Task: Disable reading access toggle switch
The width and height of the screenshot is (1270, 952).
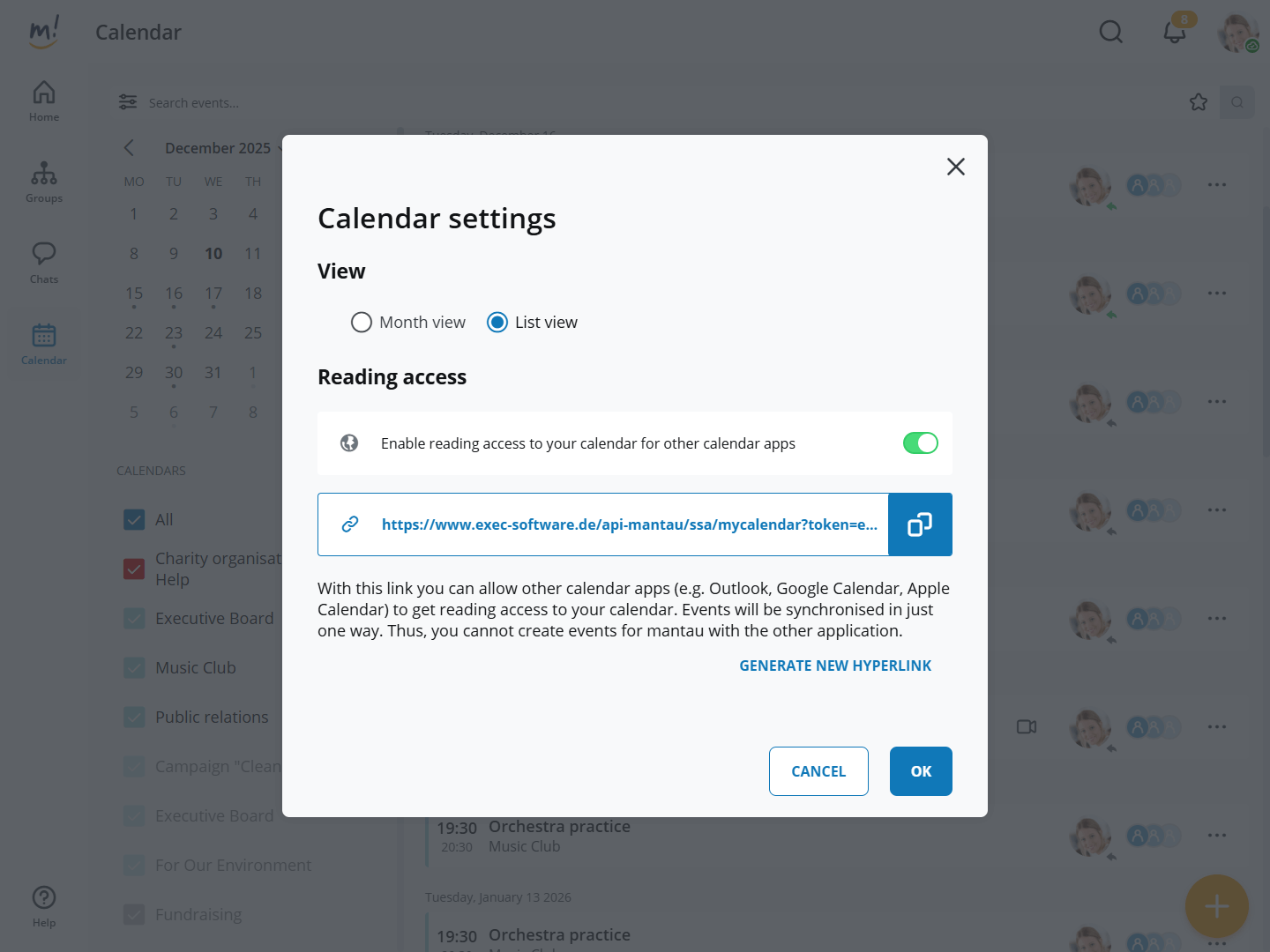Action: tap(920, 443)
